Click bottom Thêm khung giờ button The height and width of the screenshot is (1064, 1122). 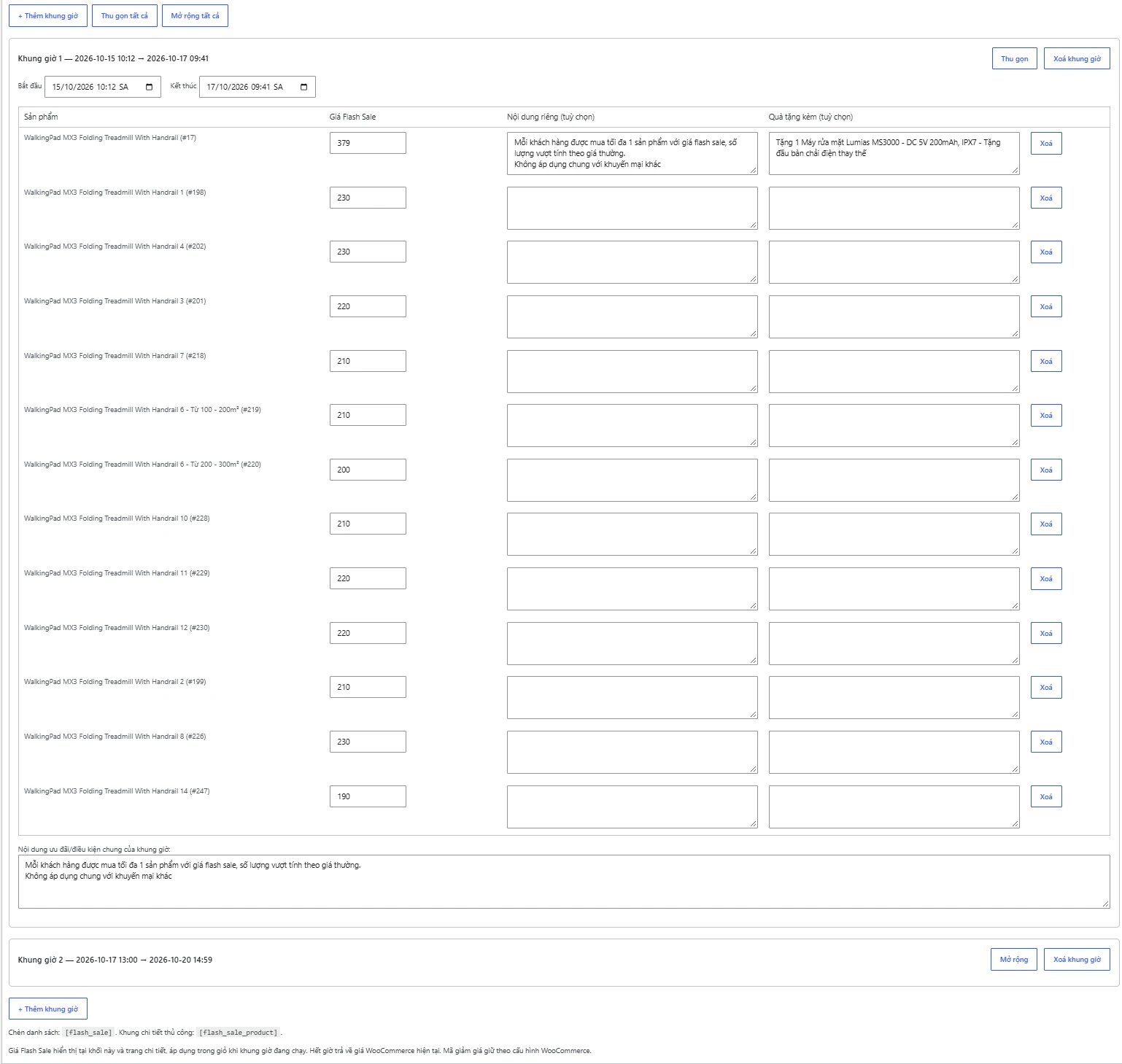pyautogui.click(x=48, y=1009)
